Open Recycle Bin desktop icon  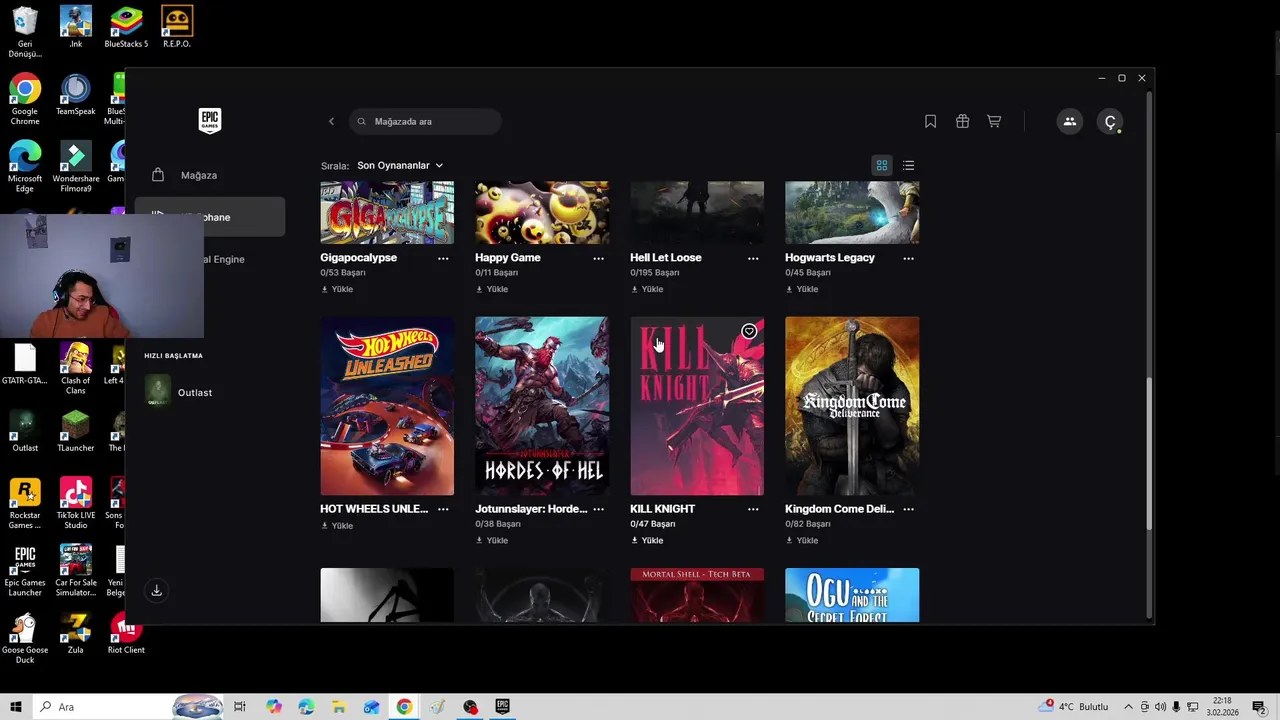pyautogui.click(x=25, y=32)
